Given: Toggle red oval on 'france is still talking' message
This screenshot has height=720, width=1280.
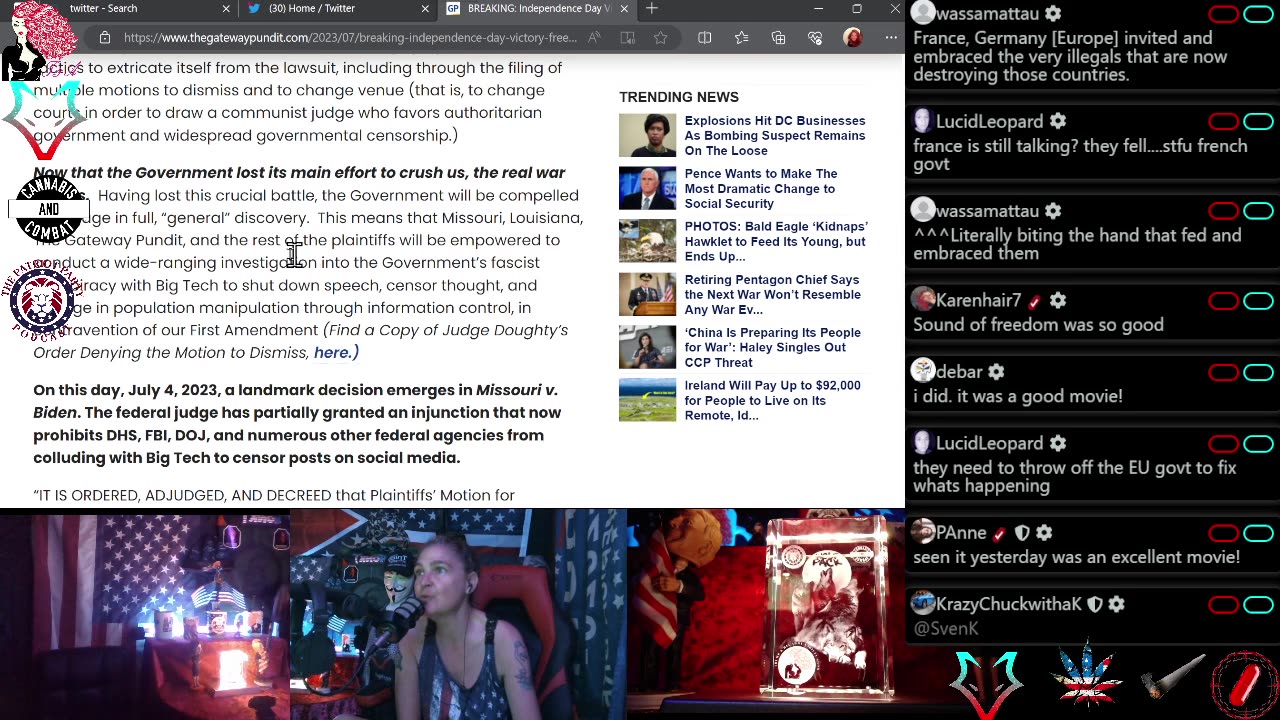Looking at the screenshot, I should [1223, 122].
